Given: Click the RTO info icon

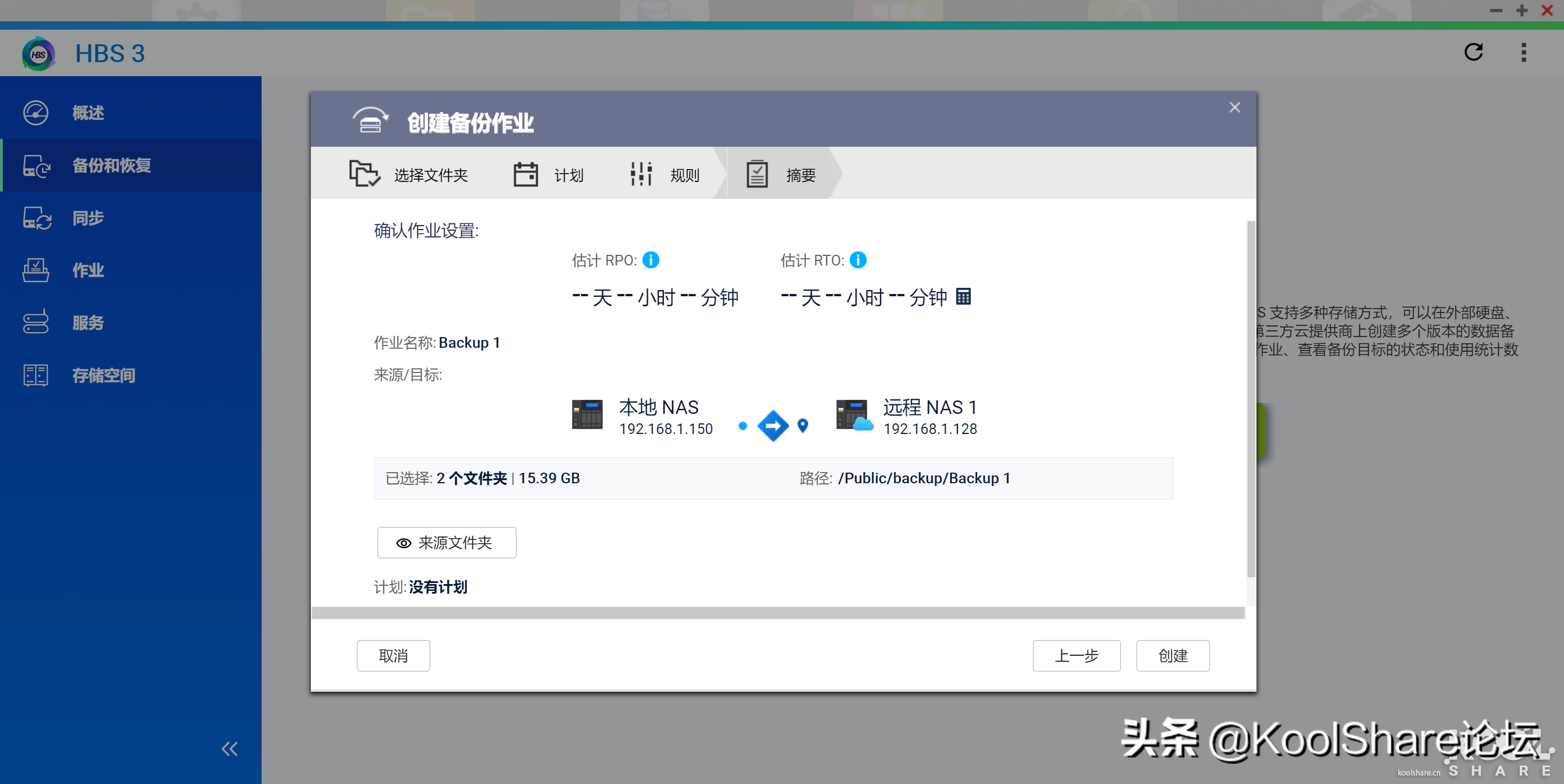Looking at the screenshot, I should (857, 260).
